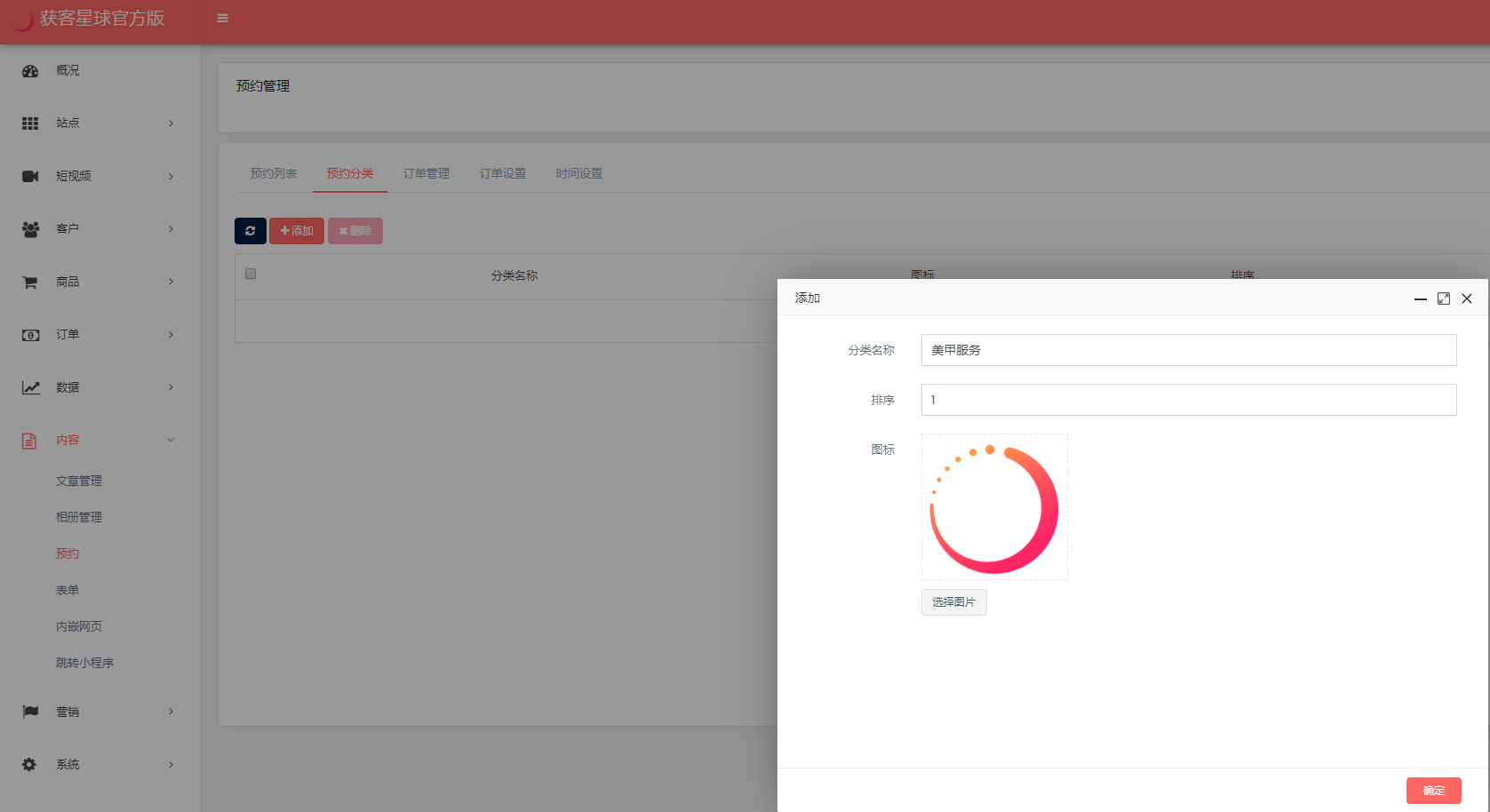
Task: Collapse the 内容 sidebar section chevron
Action: [x=171, y=441]
